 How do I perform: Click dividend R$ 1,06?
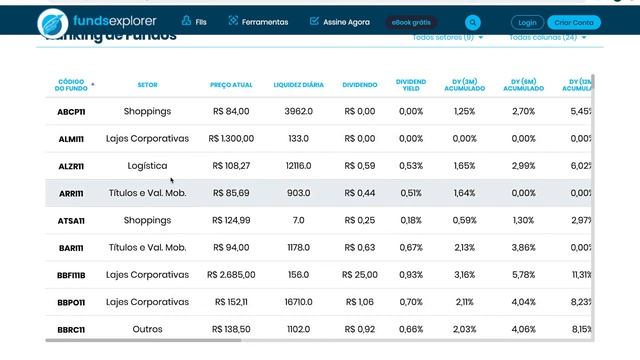360,302
